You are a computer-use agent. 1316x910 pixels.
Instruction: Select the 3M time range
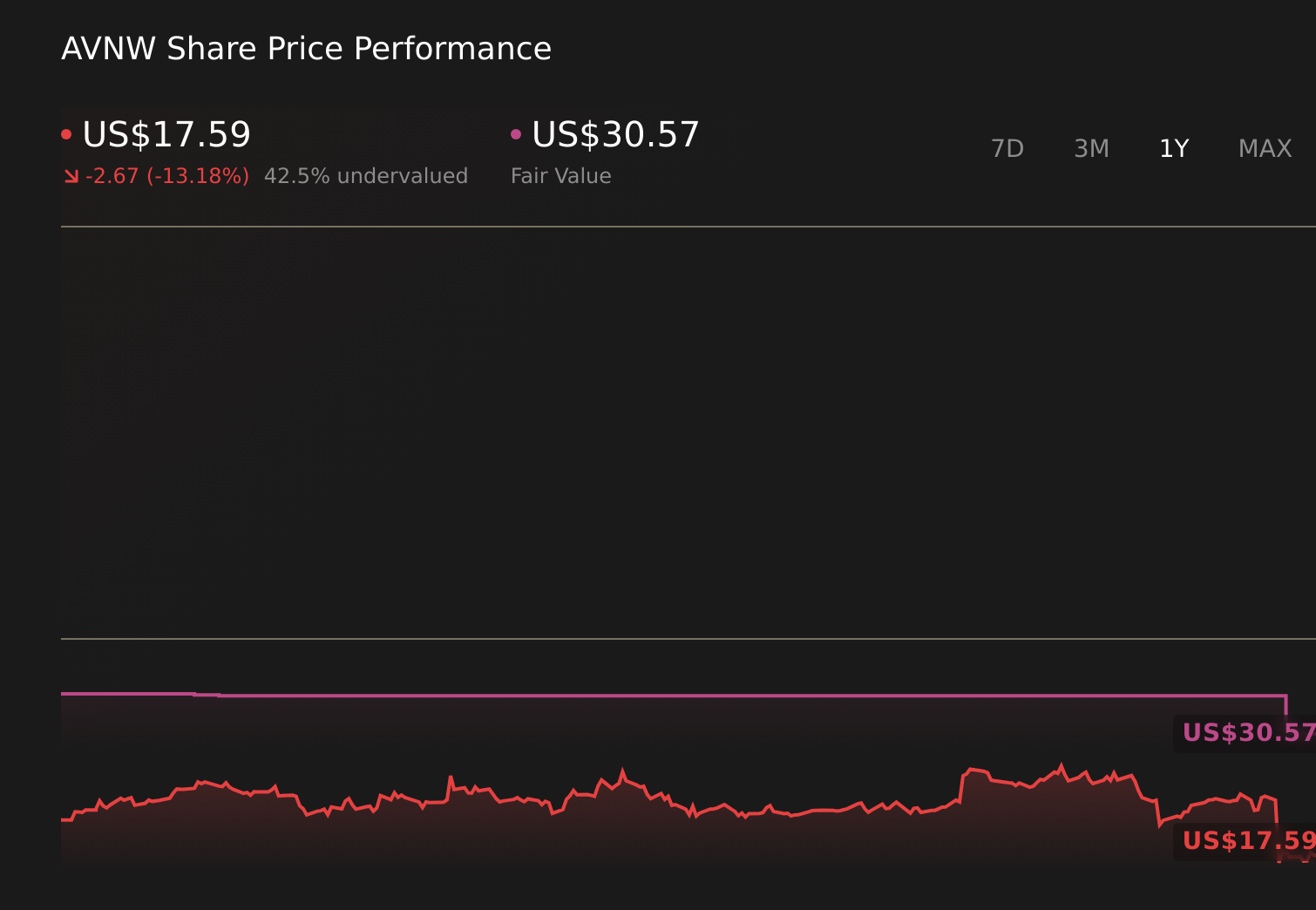(x=1091, y=149)
